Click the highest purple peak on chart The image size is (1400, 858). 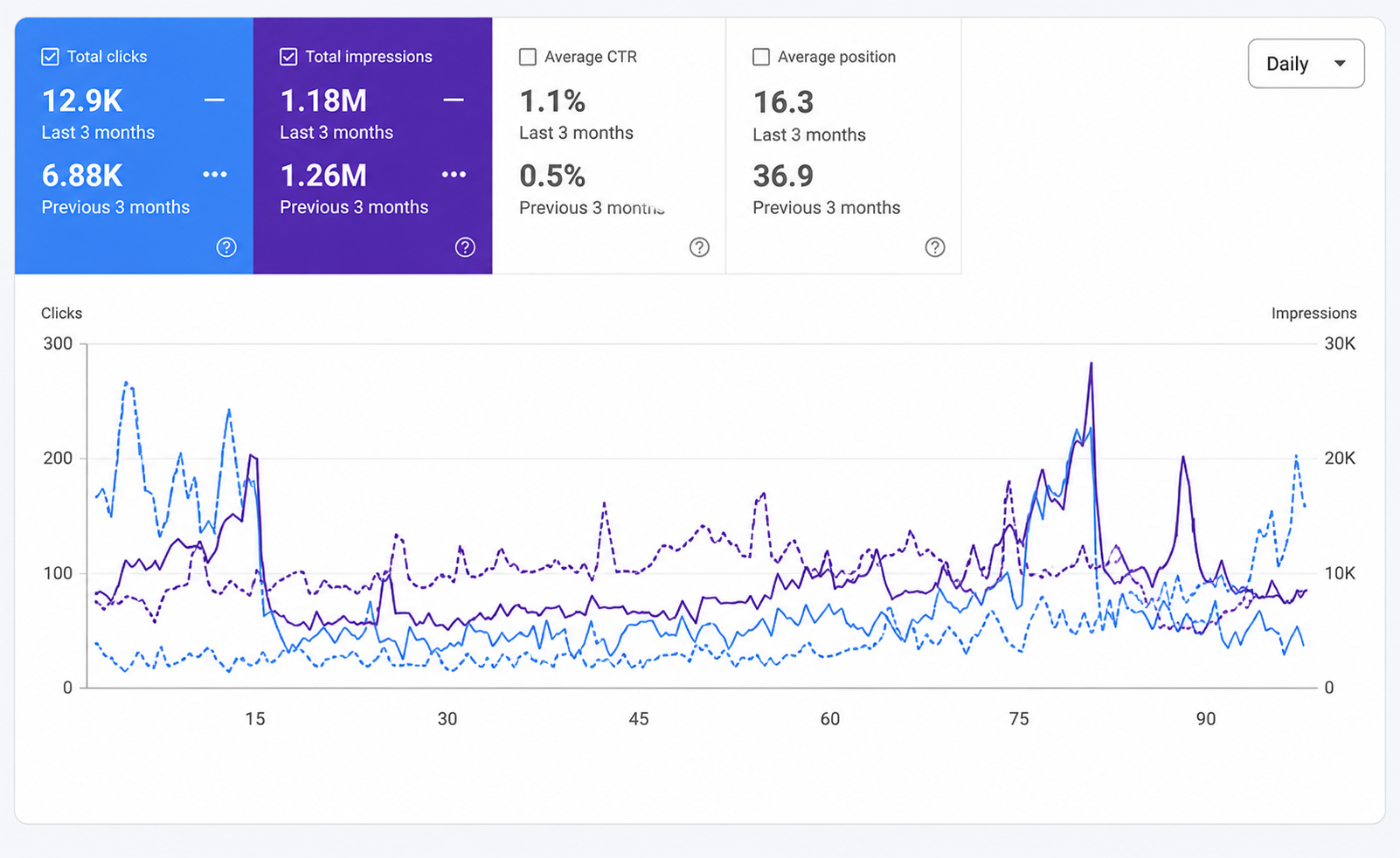tap(1091, 363)
